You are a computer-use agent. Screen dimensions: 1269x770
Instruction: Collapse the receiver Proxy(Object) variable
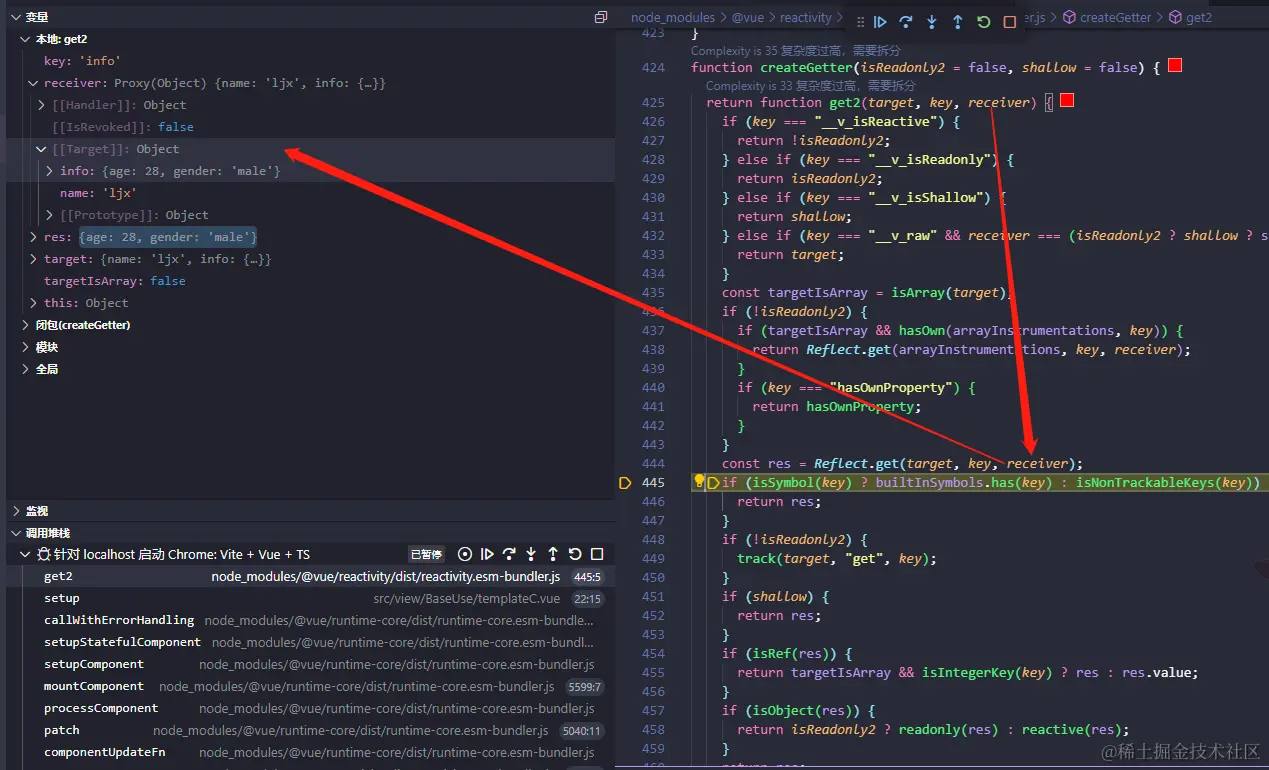click(34, 83)
